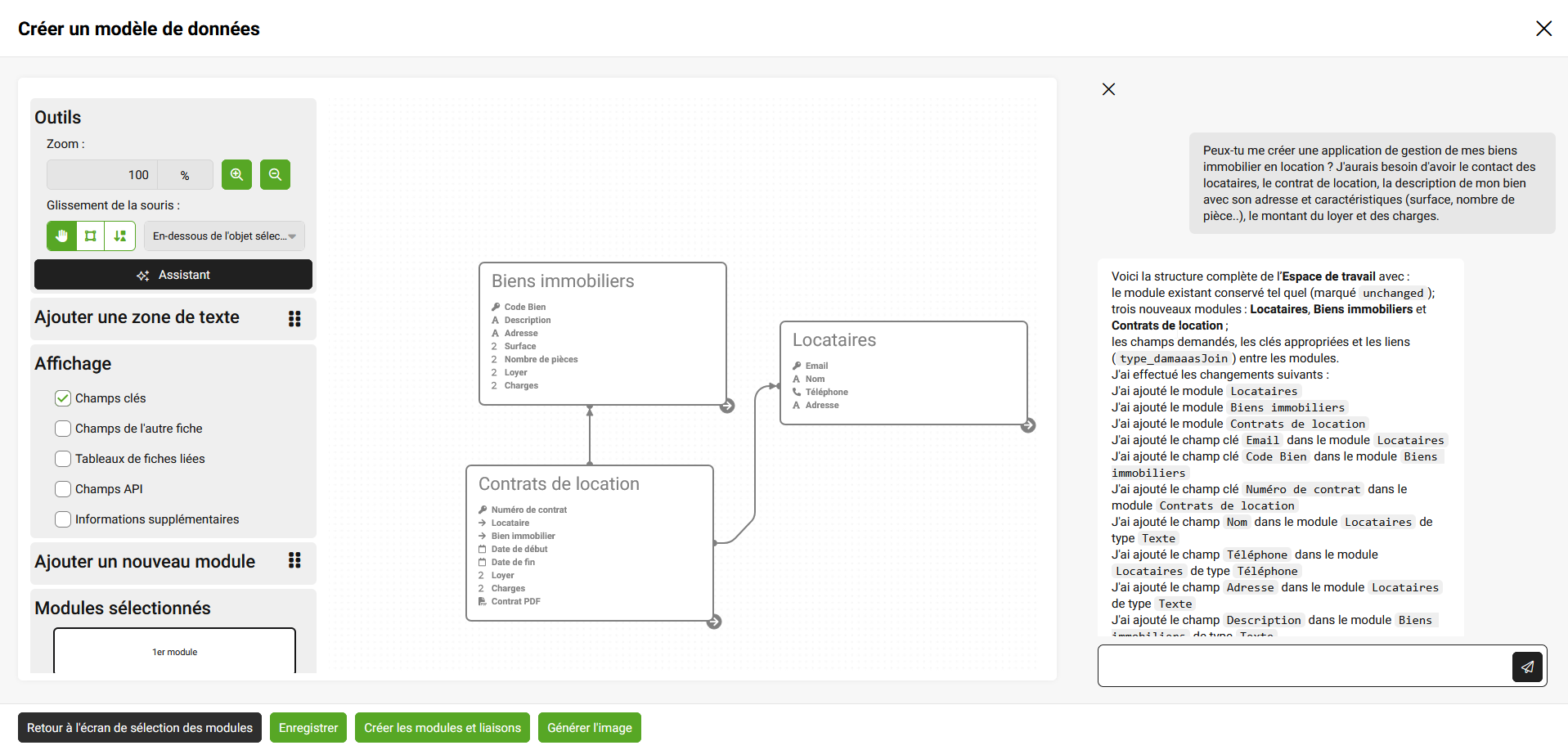The image size is (1568, 750).
Task: Select the rectangle selection mouse mode
Action: 91,236
